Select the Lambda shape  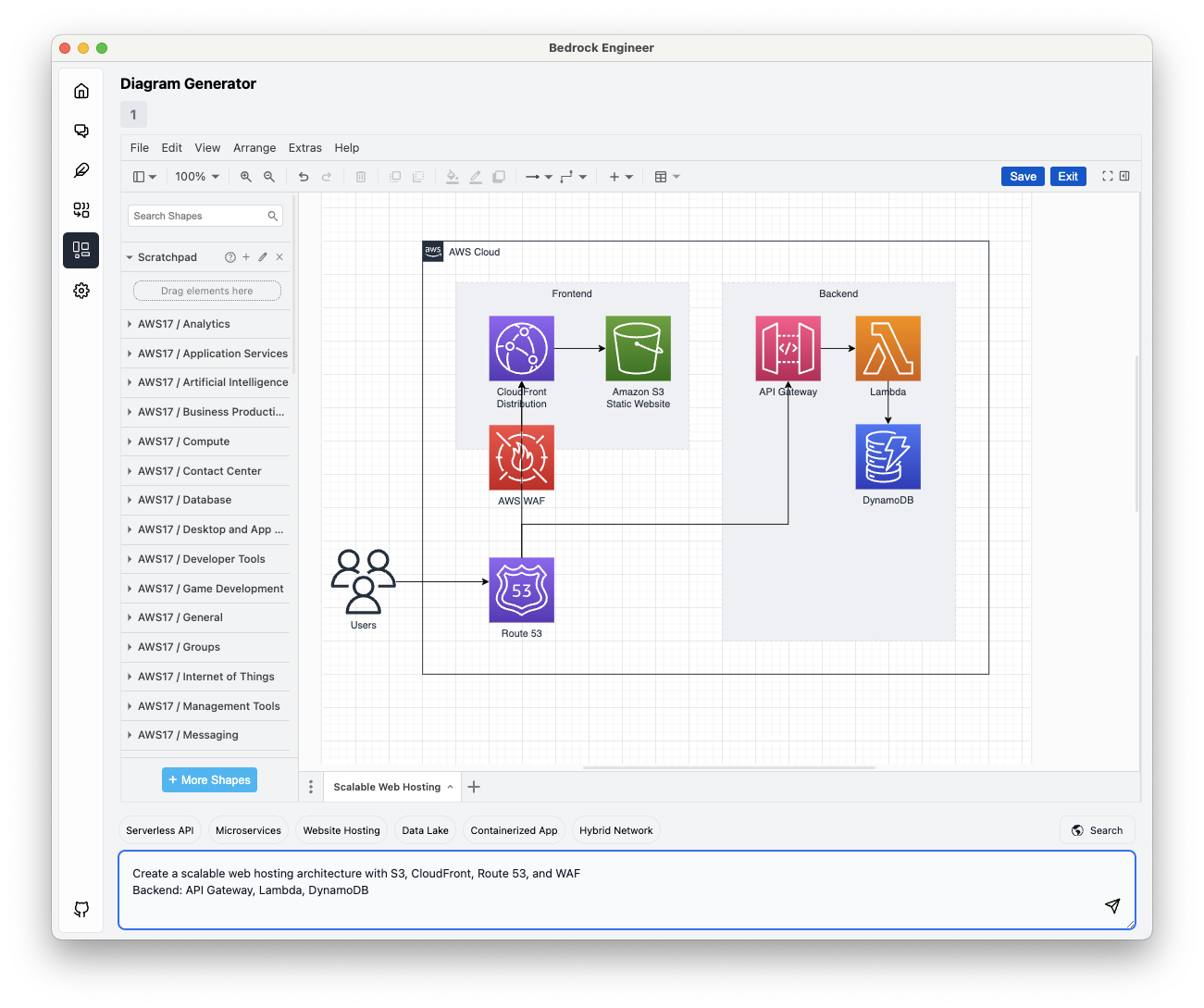[x=888, y=348]
